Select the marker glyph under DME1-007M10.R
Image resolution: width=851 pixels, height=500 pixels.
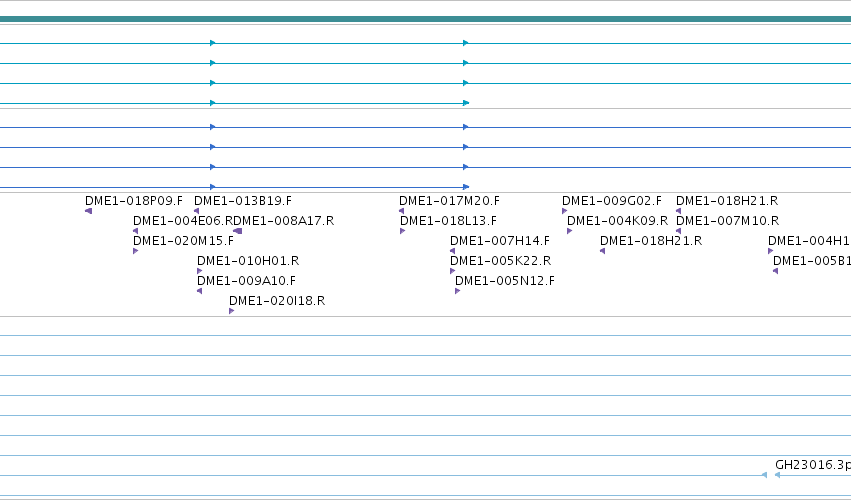click(x=678, y=231)
